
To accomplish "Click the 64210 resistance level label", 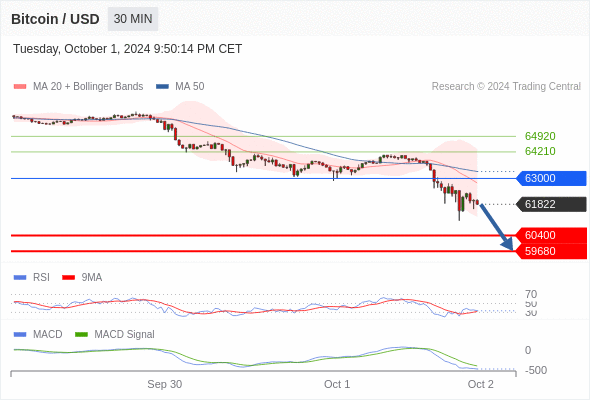I will click(540, 151).
